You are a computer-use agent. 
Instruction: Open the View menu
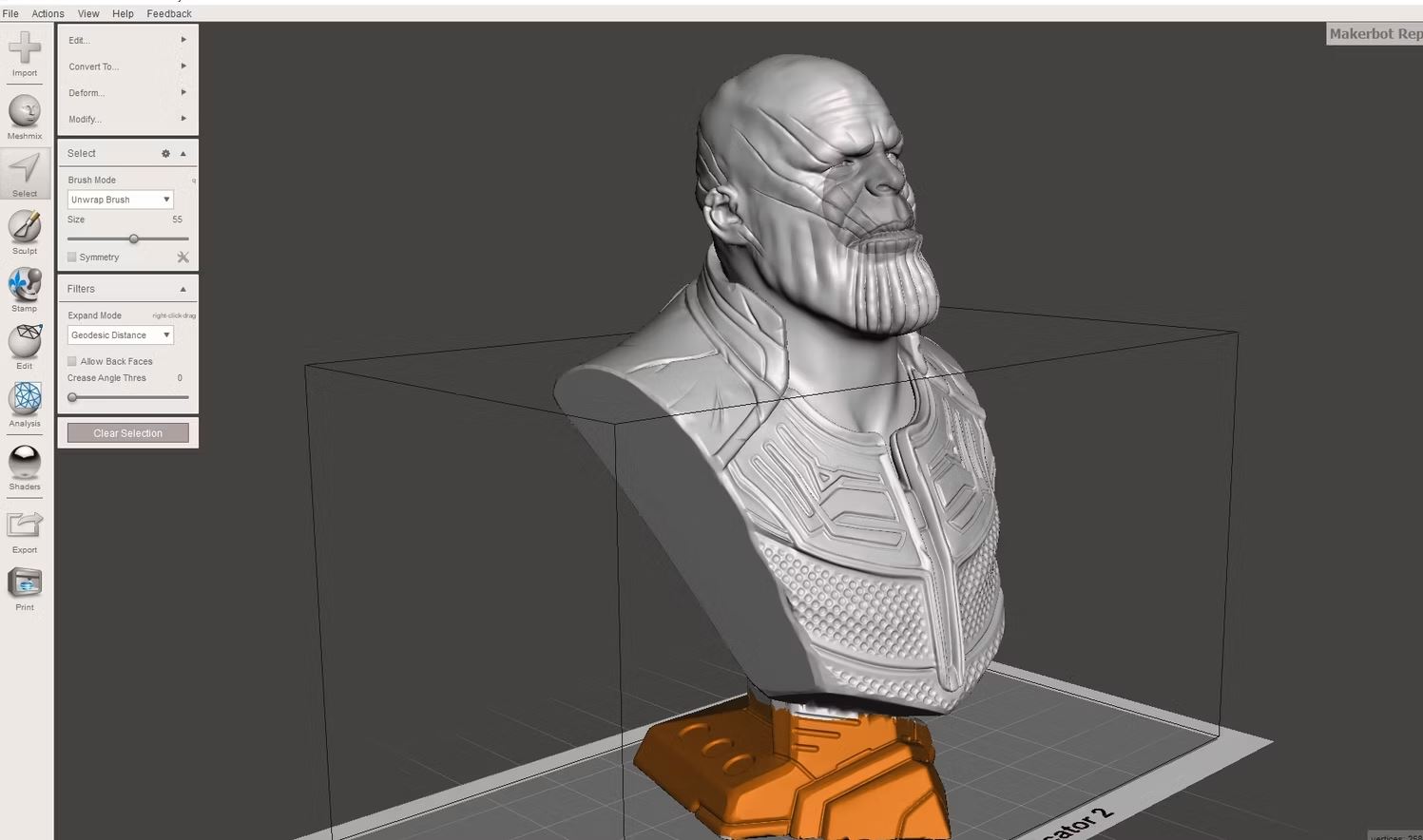pos(88,13)
